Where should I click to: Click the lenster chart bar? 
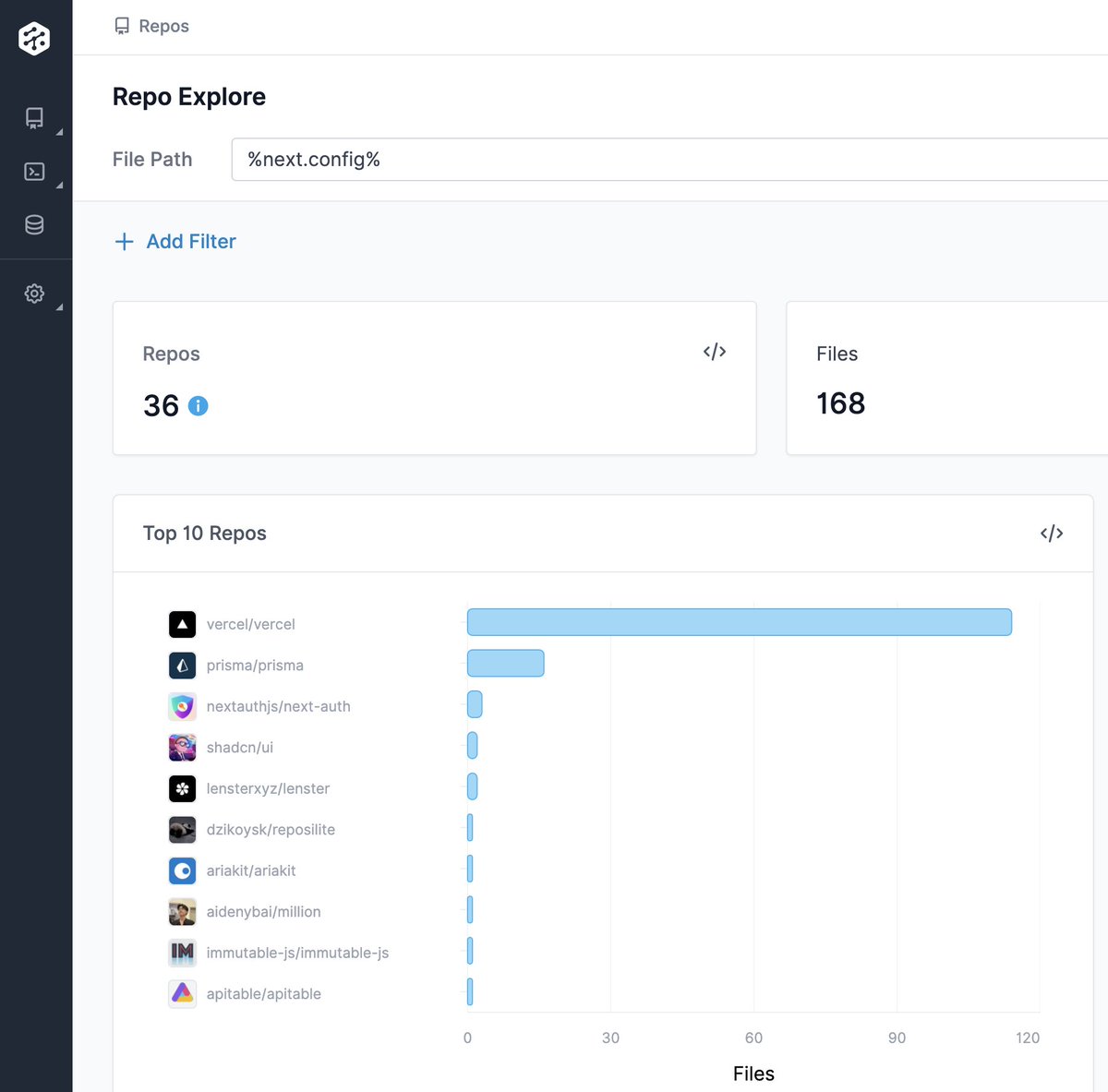pyautogui.click(x=473, y=786)
